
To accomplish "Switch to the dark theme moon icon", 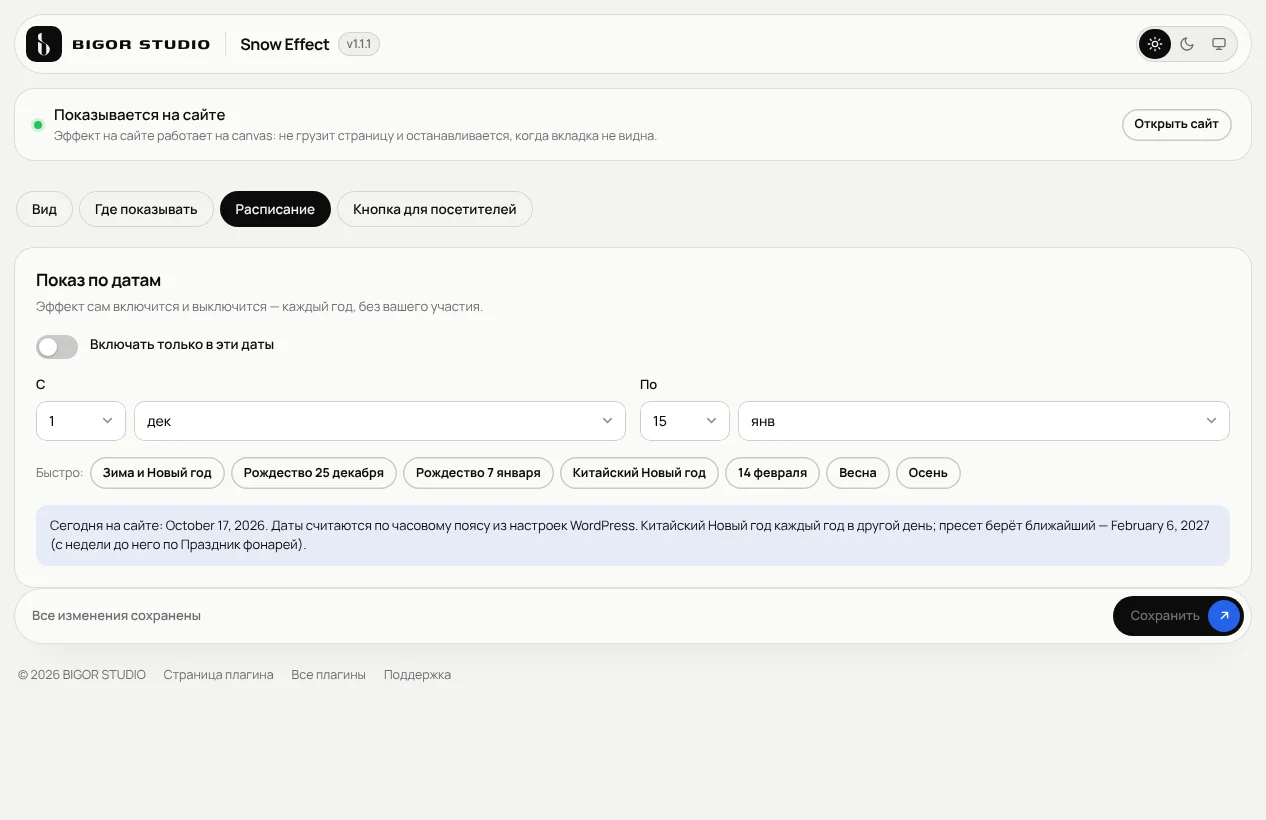I will (x=1187, y=44).
